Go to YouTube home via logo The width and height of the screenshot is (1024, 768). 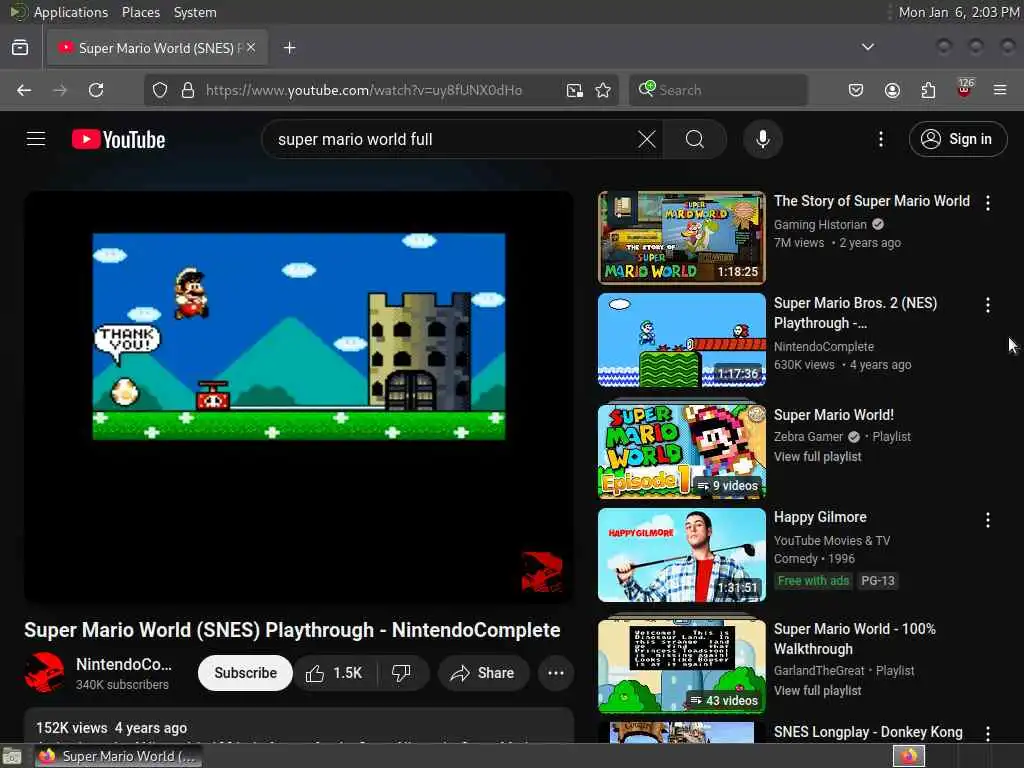(x=118, y=139)
